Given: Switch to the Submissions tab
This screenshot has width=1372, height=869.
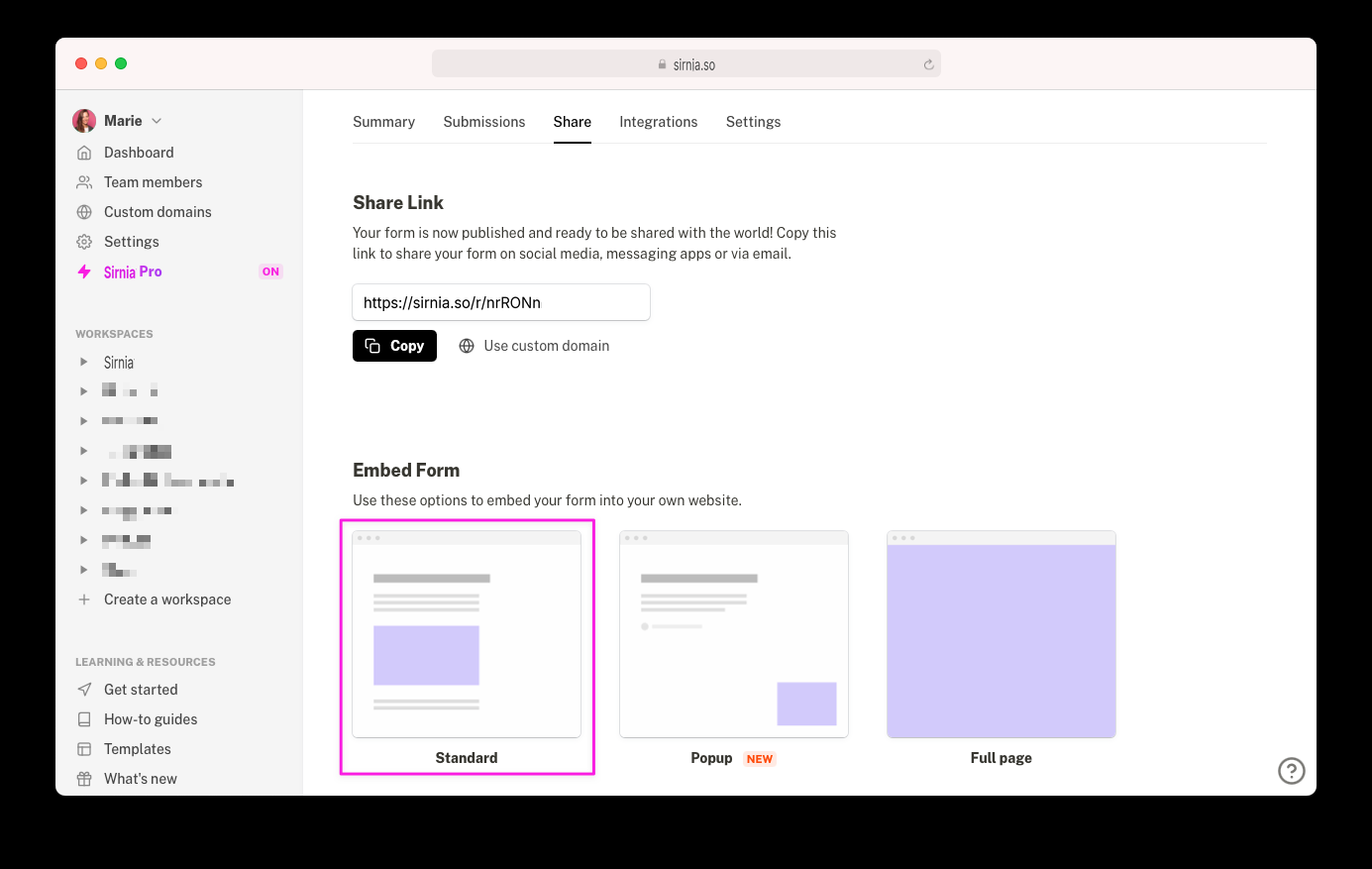Looking at the screenshot, I should point(484,122).
